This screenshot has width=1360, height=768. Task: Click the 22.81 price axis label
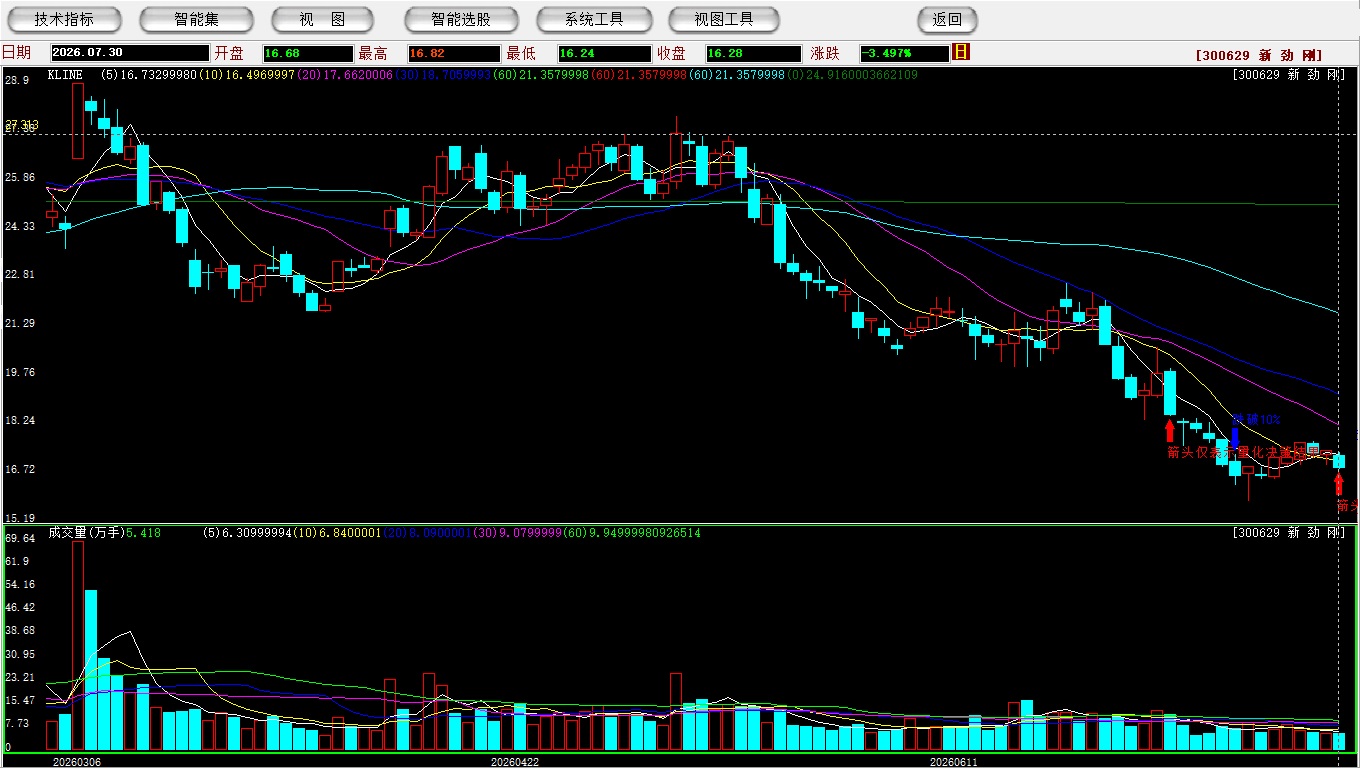[20, 274]
